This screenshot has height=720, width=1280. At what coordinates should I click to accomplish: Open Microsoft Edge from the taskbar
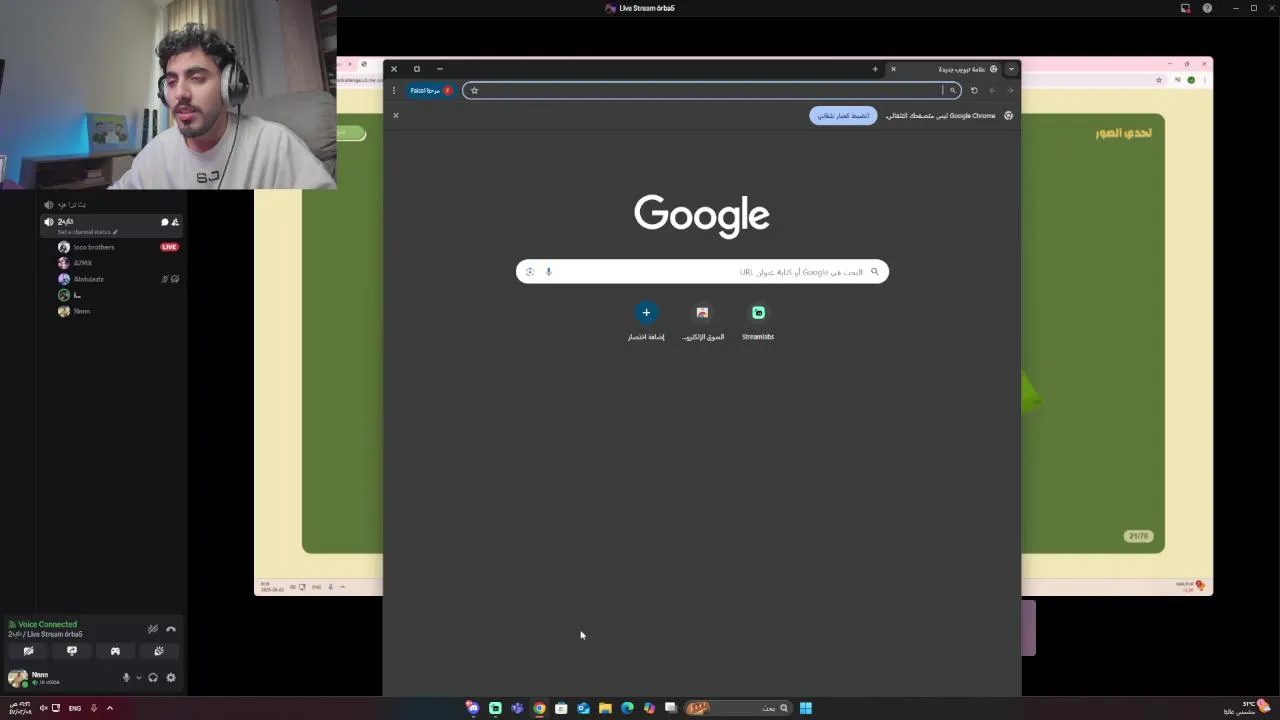[x=627, y=708]
